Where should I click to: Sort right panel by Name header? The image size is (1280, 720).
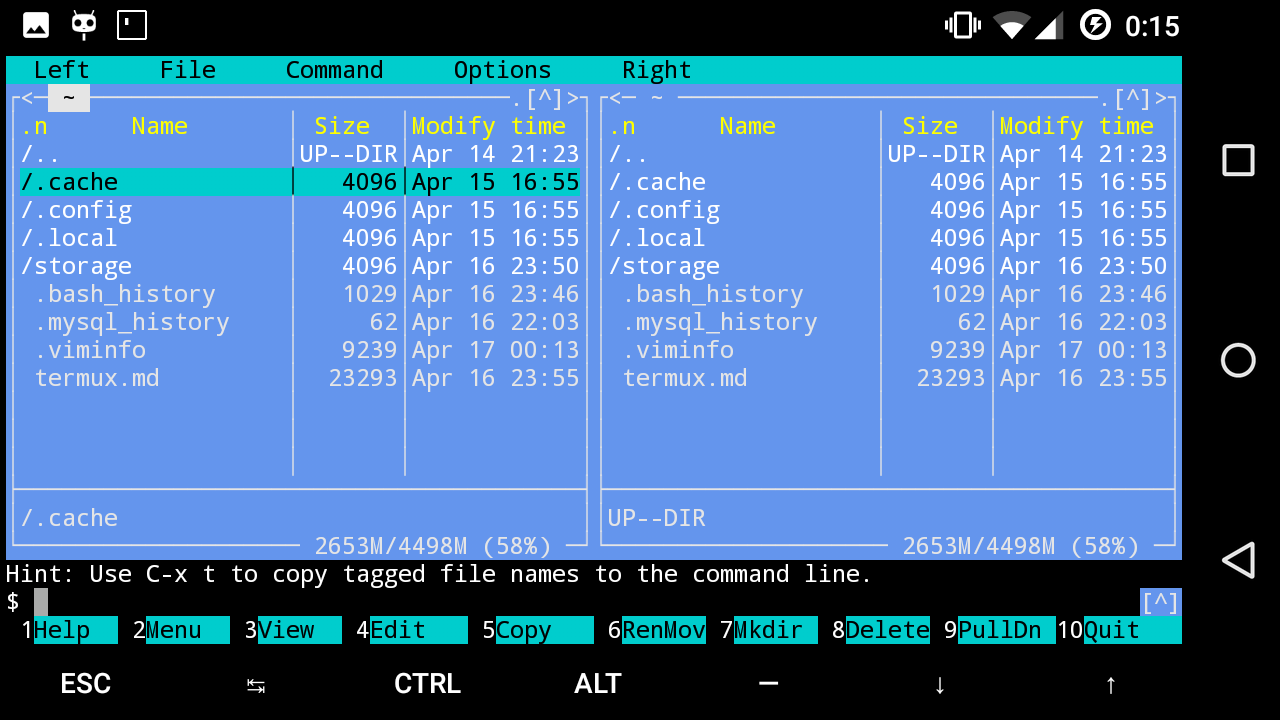[747, 126]
